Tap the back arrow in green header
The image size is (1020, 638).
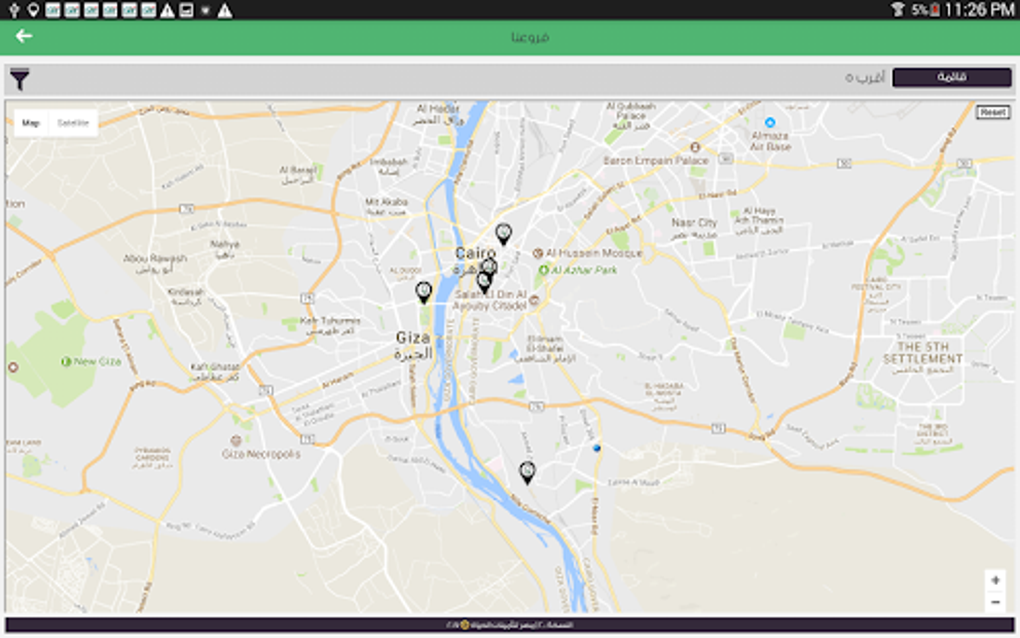[24, 36]
